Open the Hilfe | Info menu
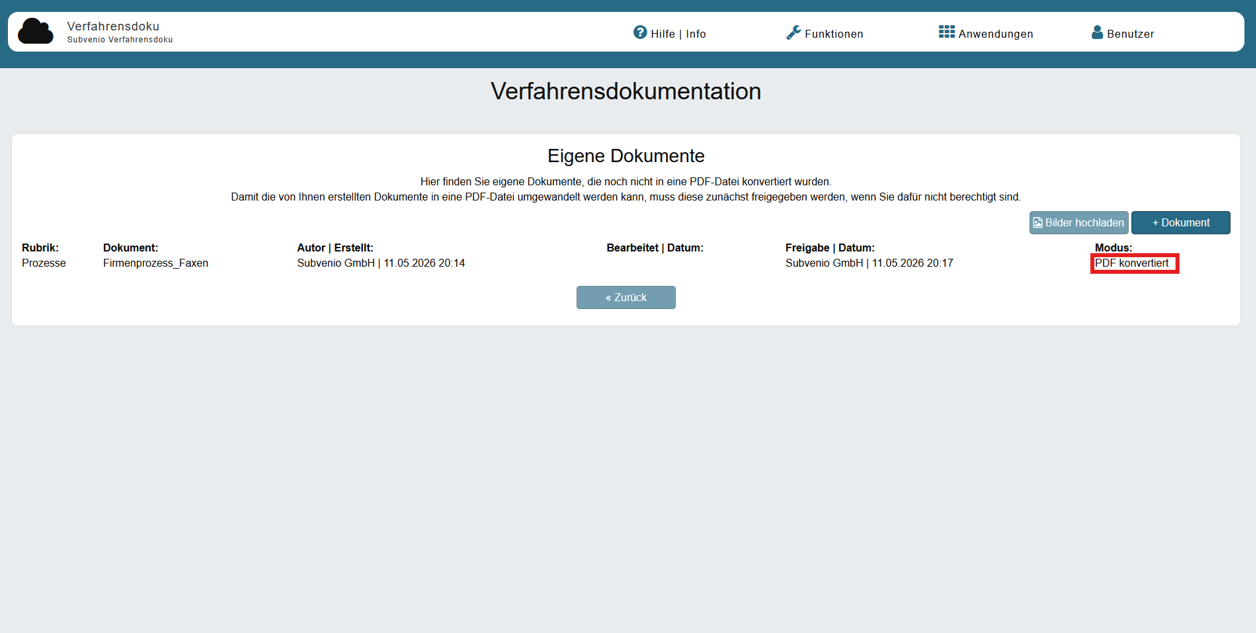 670,33
